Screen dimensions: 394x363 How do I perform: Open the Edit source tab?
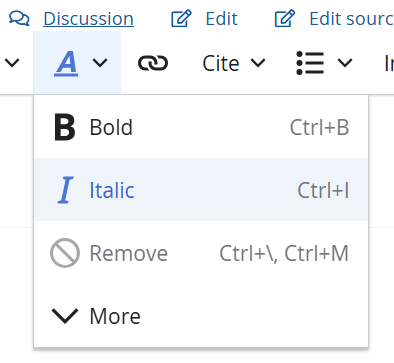[x=351, y=19]
